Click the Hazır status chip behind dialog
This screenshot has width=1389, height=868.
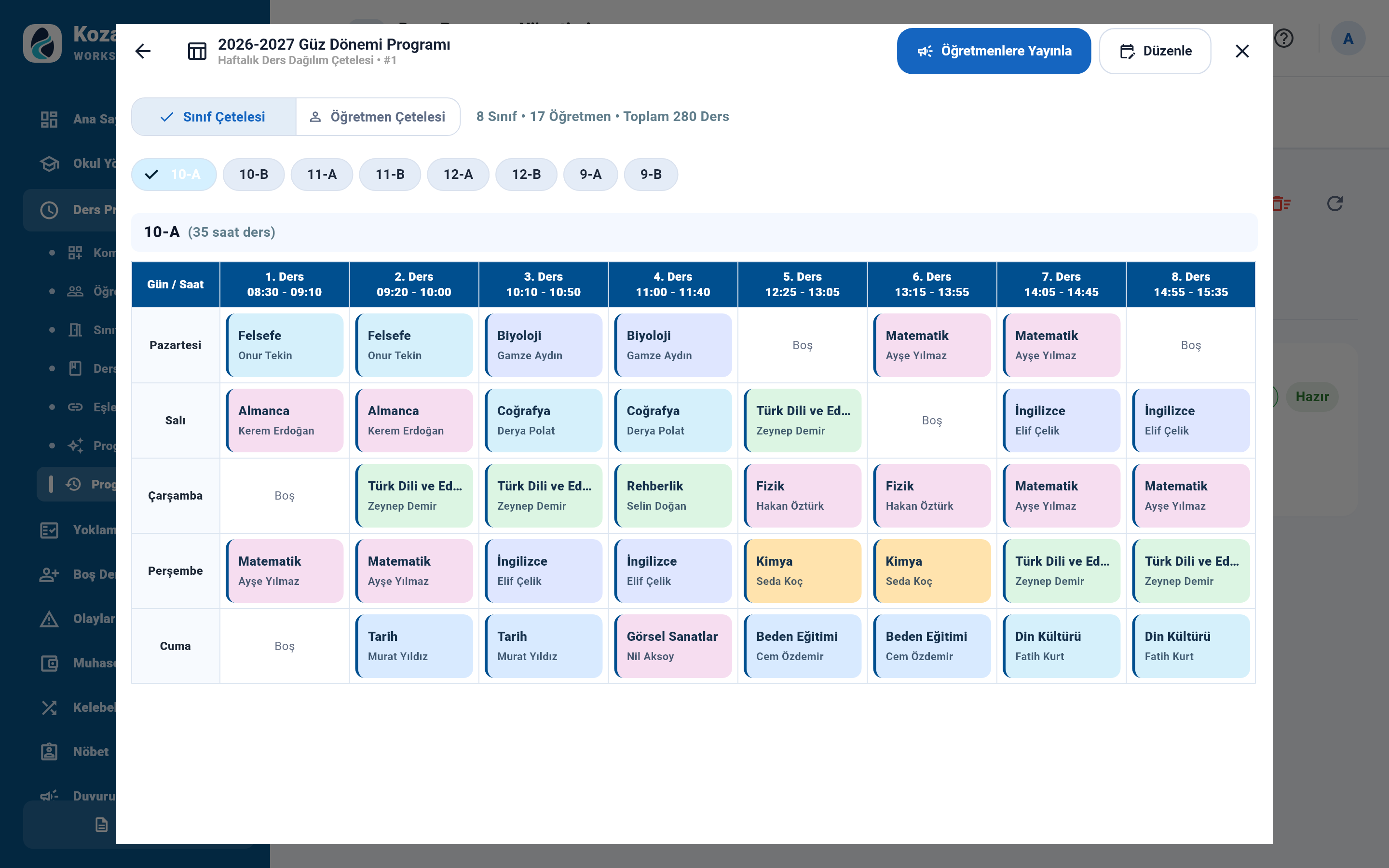pos(1312,397)
